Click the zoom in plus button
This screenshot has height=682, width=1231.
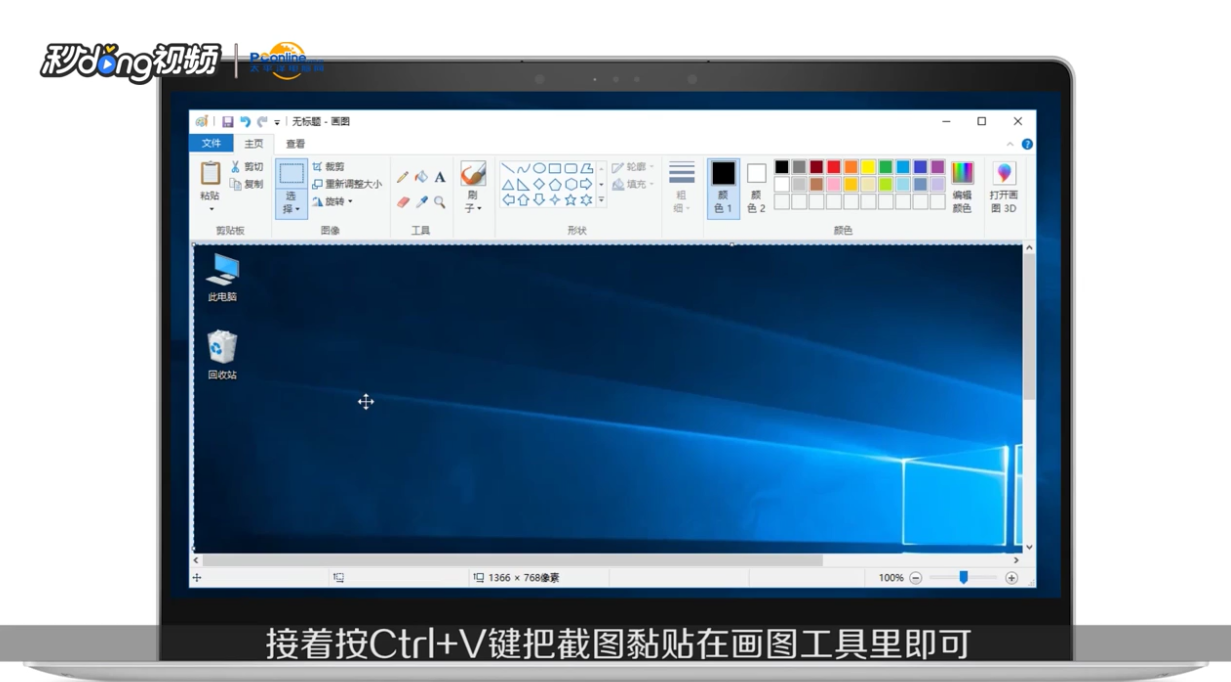1012,578
